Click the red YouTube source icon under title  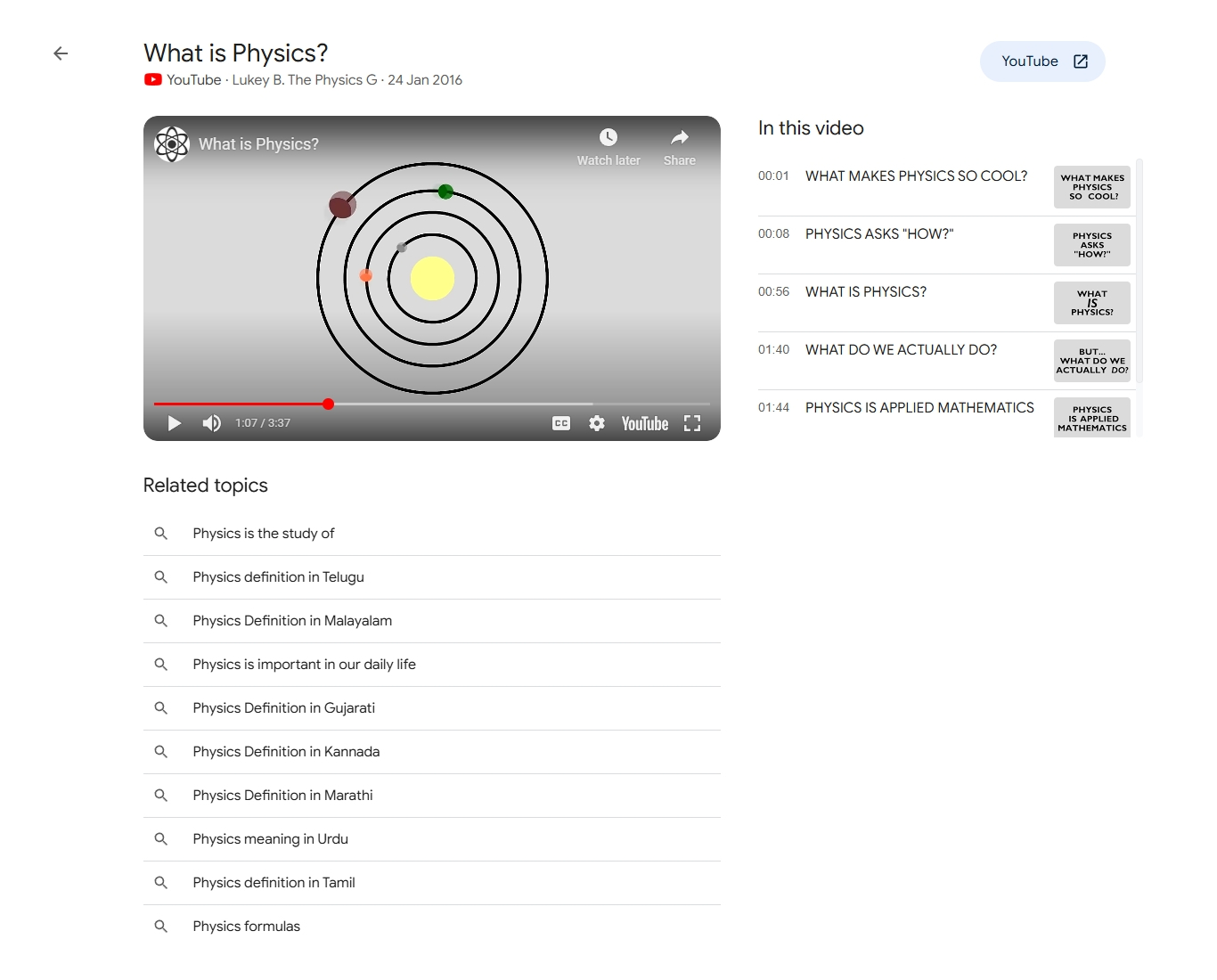(x=153, y=80)
